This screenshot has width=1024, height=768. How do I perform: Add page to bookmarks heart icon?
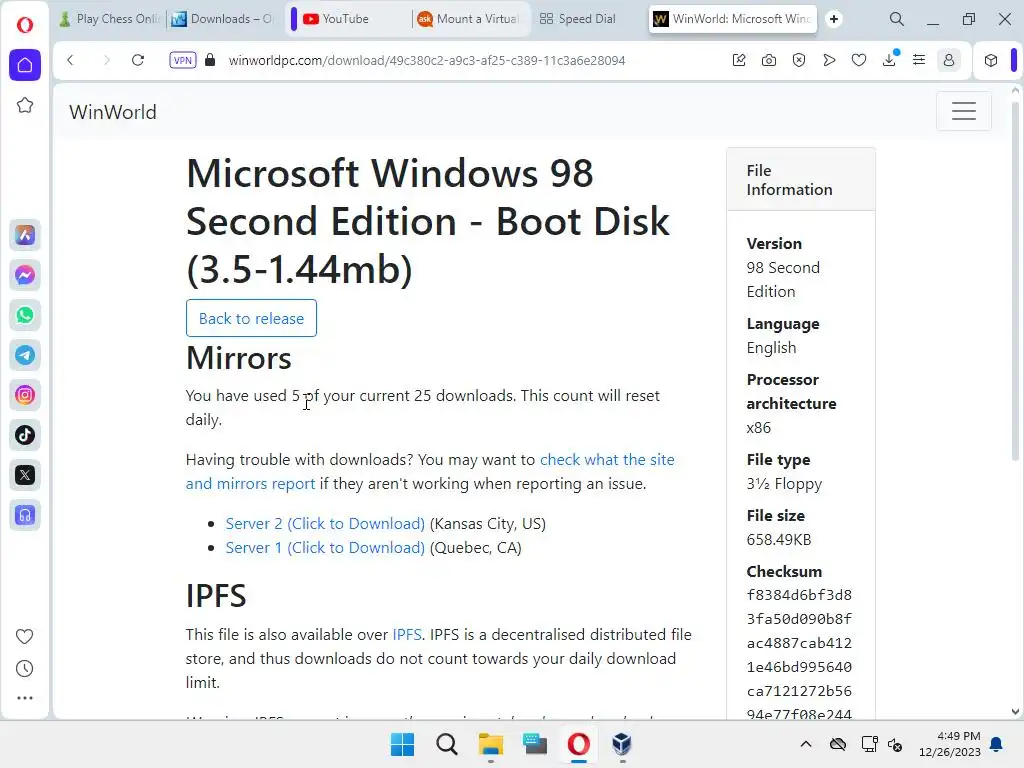click(x=859, y=60)
